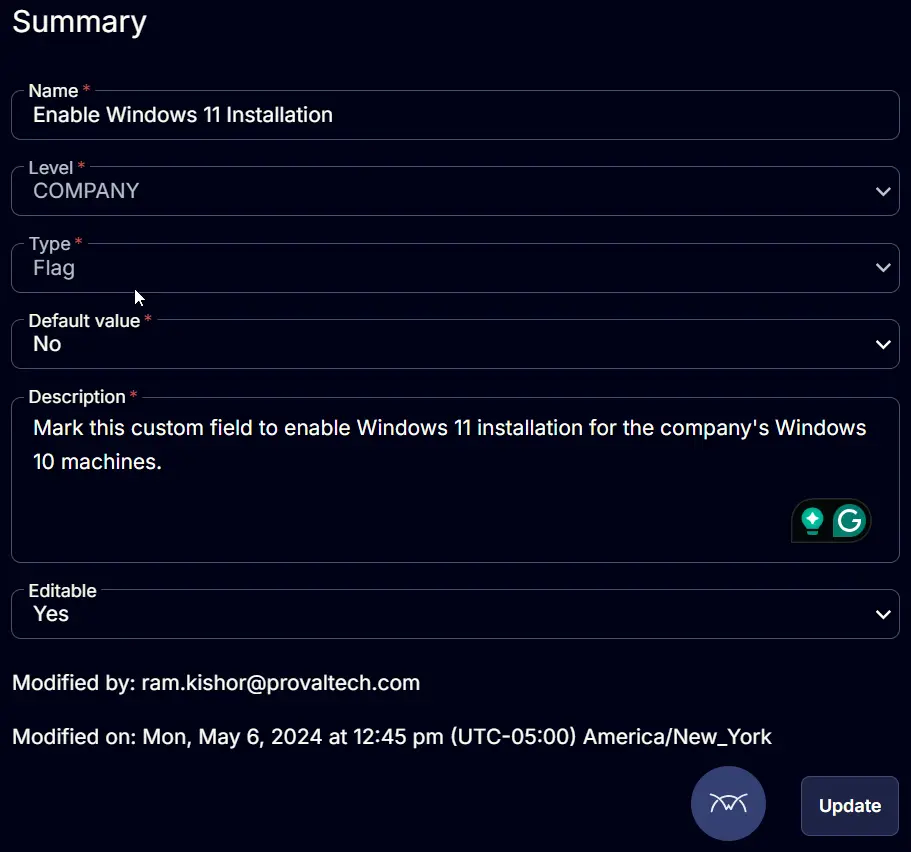The image size is (911, 852).
Task: Click the Level field chevron arrow
Action: (x=883, y=191)
